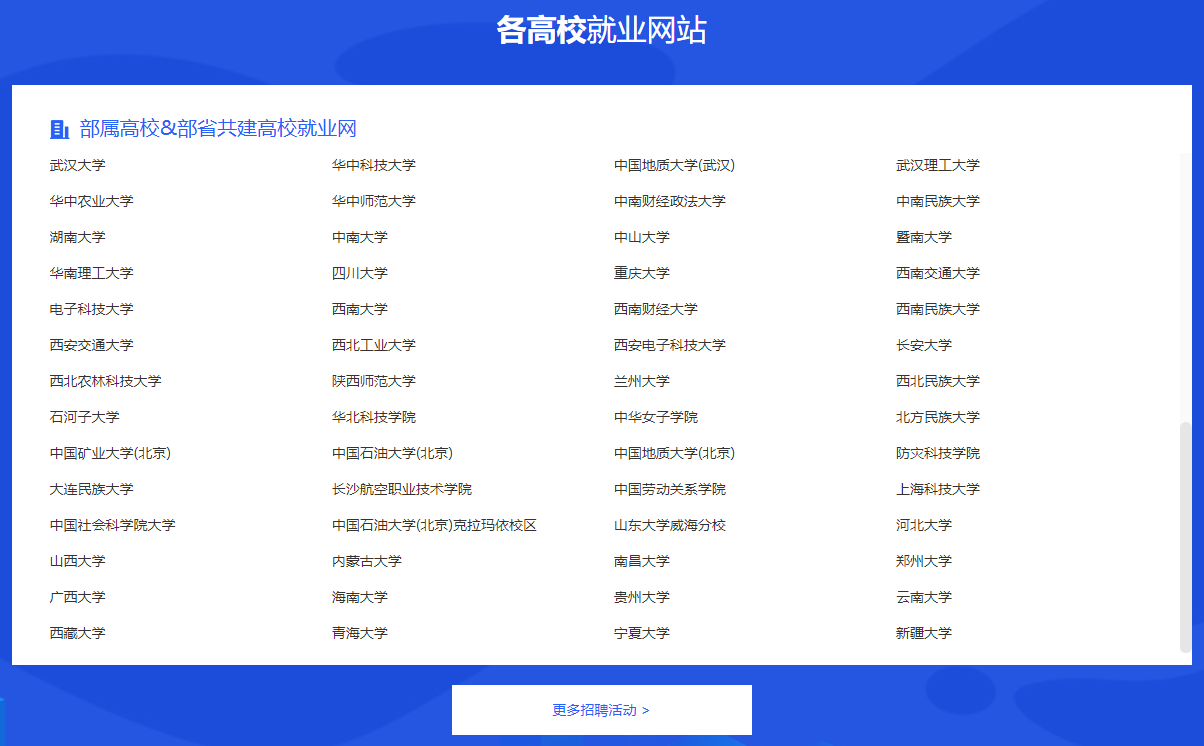Open 河北大学 link
1204x746 pixels.
(924, 525)
